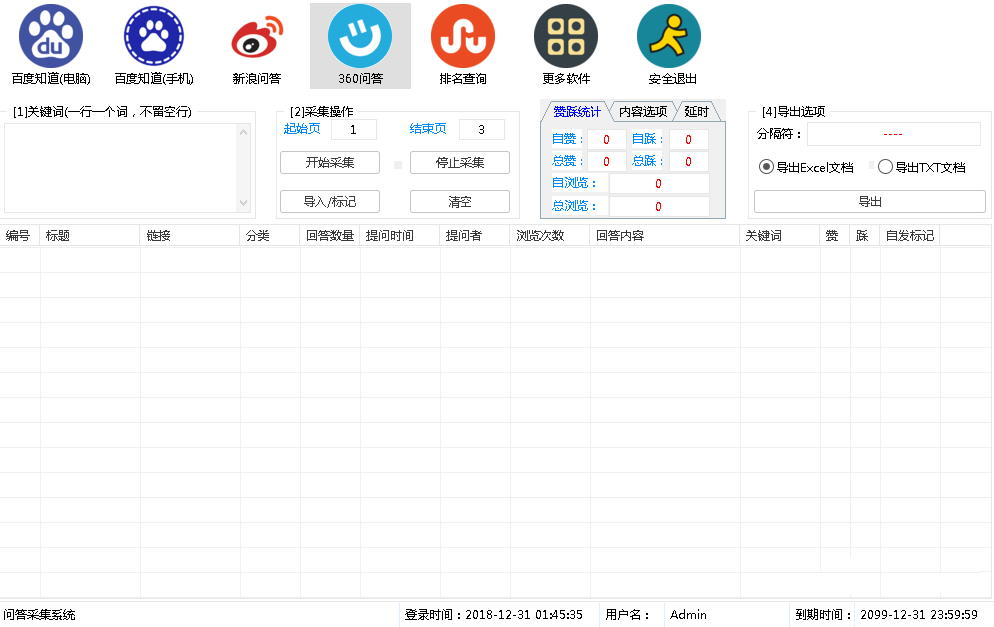Sort by the 回答数量 column header
Image resolution: width=994 pixels, height=627 pixels.
point(330,236)
